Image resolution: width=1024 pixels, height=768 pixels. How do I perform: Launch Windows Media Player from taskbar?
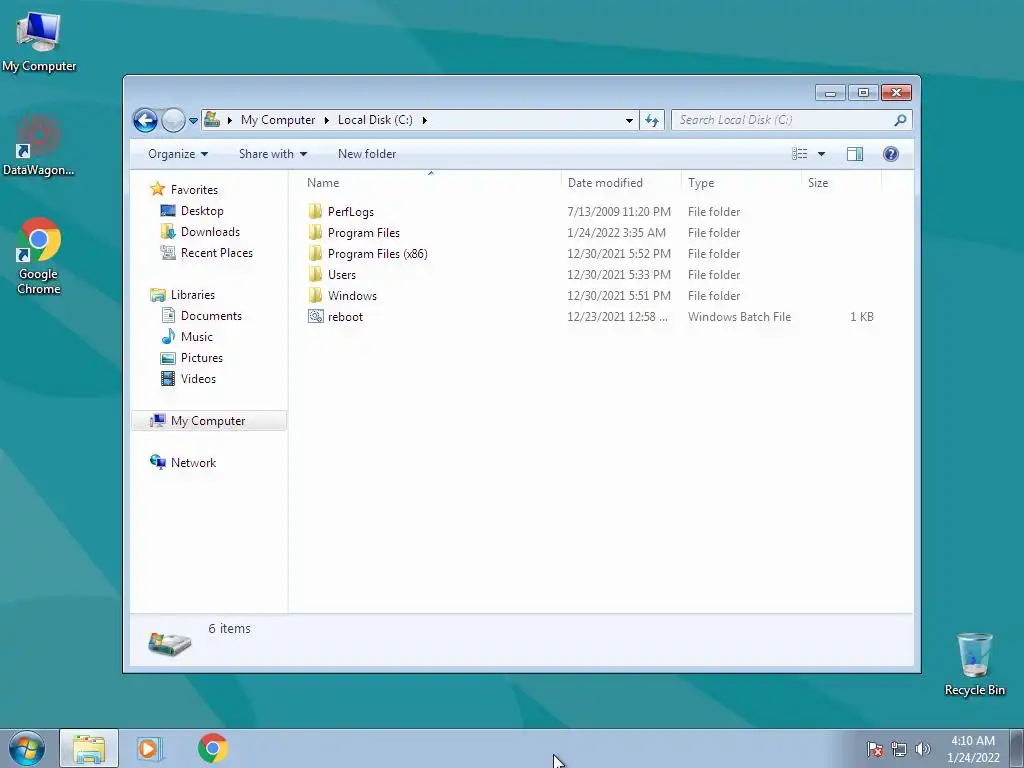pyautogui.click(x=150, y=748)
